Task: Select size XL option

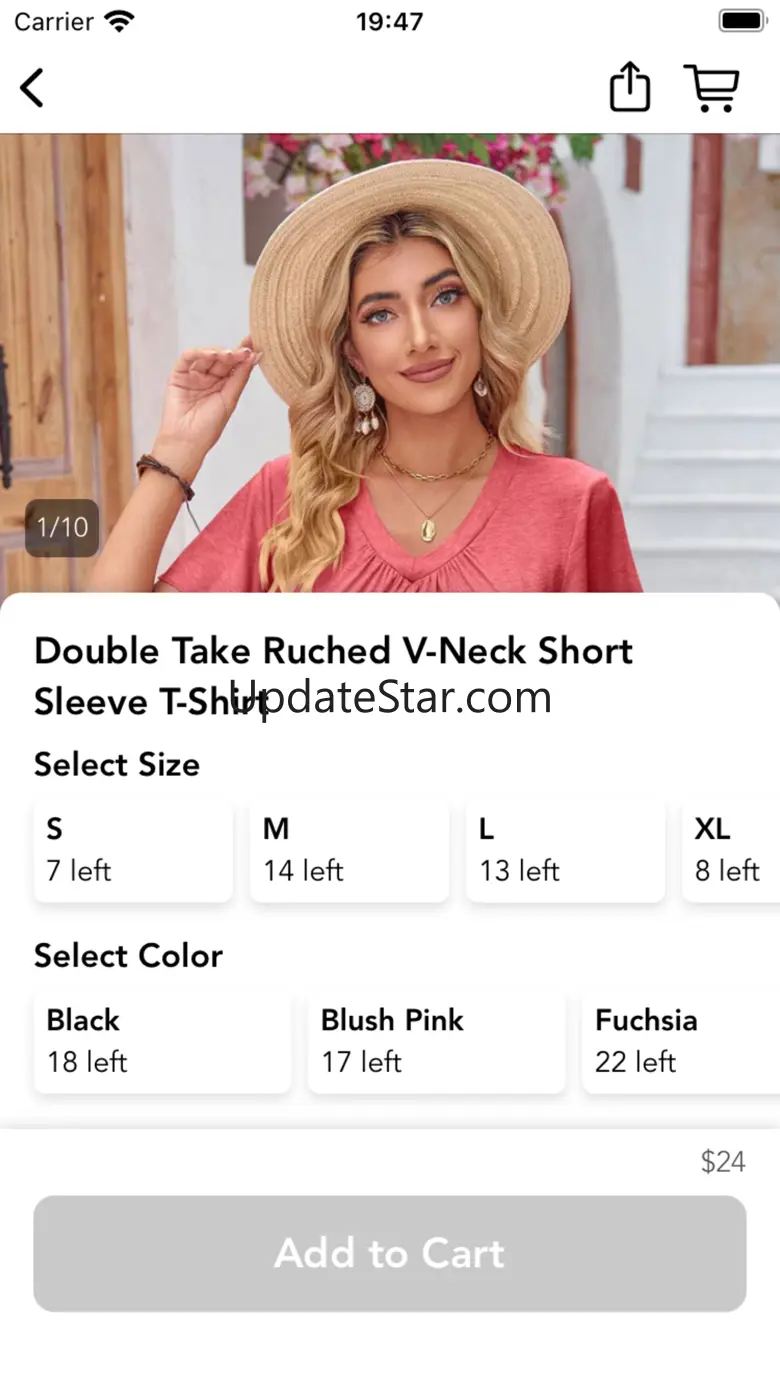Action: coord(731,849)
